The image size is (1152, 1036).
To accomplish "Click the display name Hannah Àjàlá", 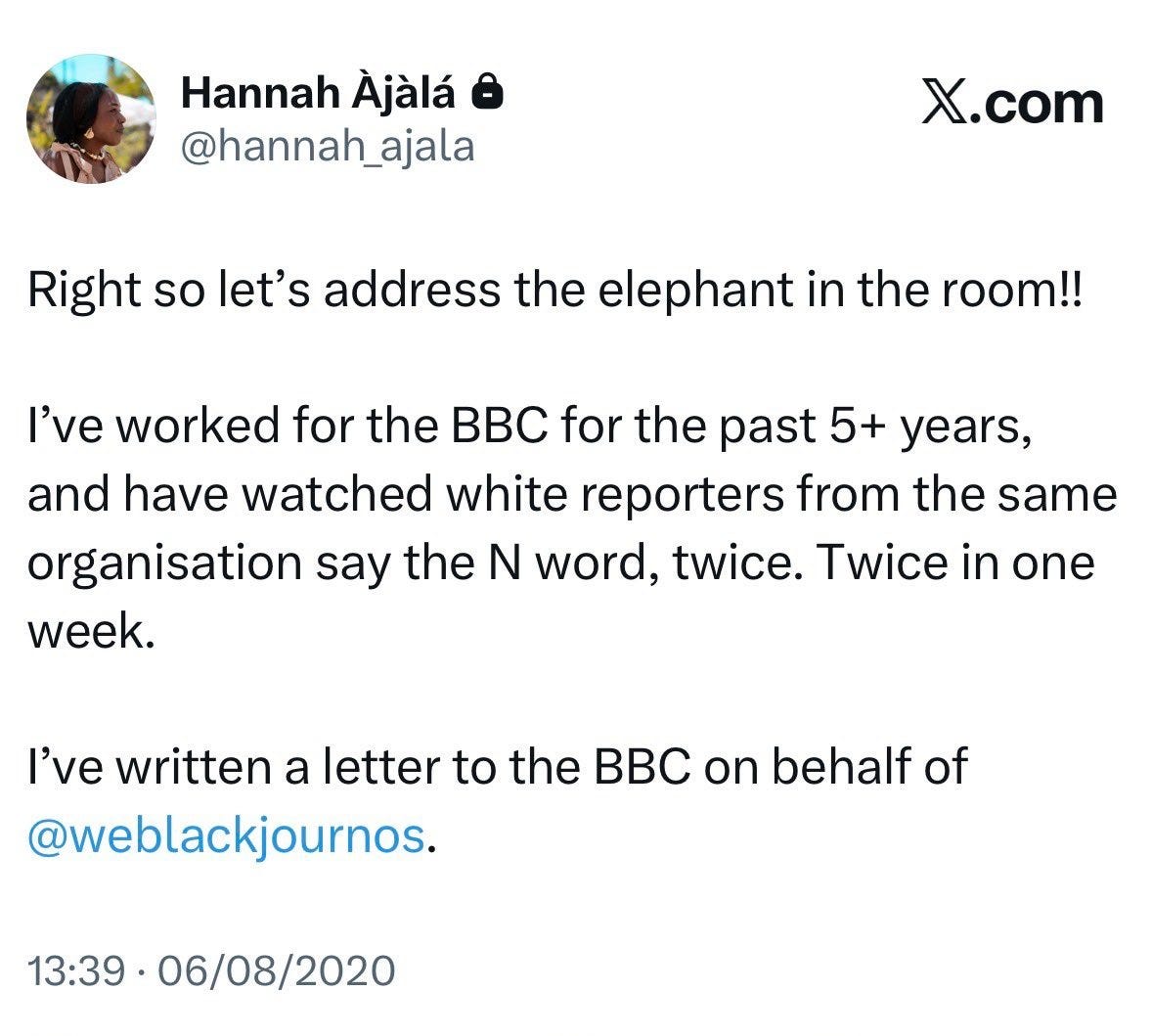I will point(319,94).
